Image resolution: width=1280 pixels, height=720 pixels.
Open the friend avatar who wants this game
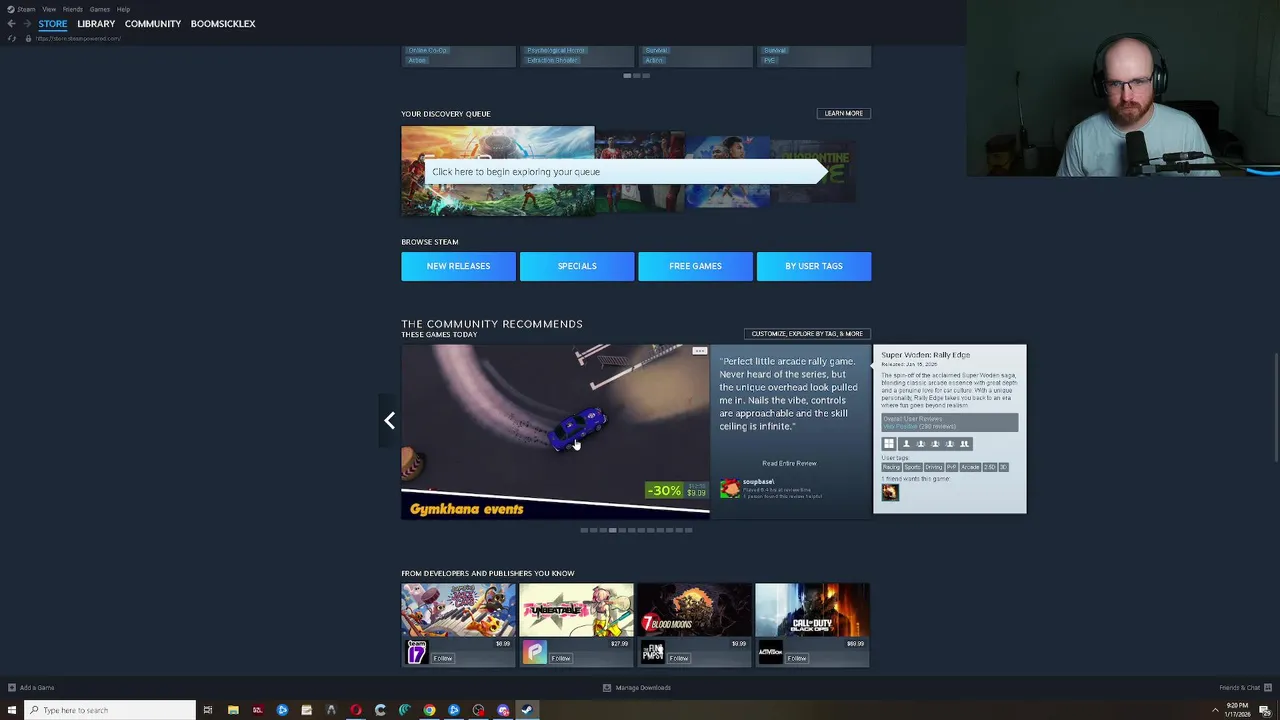point(890,492)
